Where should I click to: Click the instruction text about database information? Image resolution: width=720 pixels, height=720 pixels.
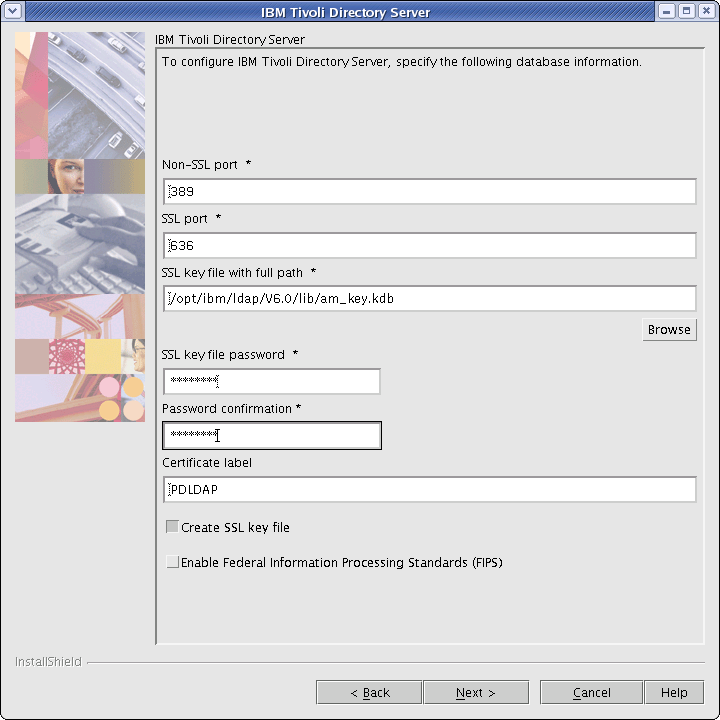click(x=402, y=62)
